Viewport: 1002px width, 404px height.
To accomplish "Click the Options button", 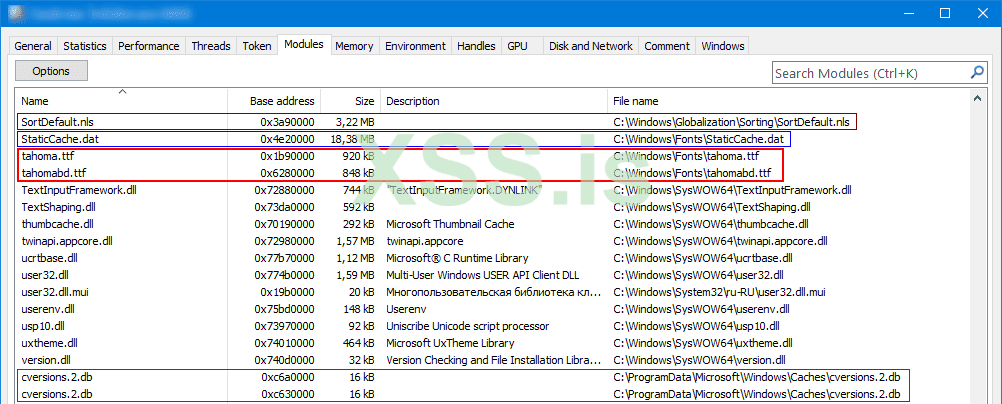I will click(51, 71).
